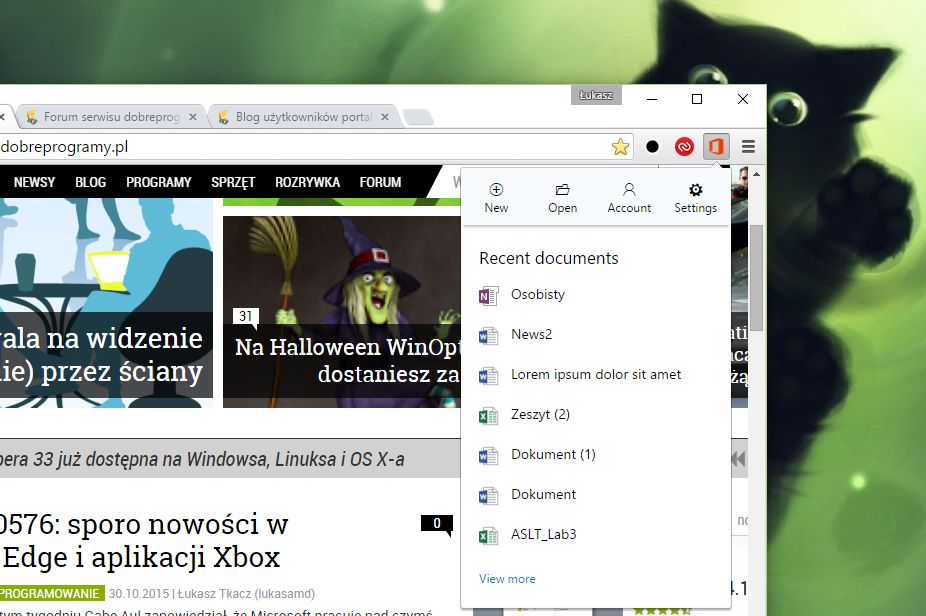This screenshot has height=616, width=926.
Task: Click the black circle extension icon
Action: (x=653, y=146)
